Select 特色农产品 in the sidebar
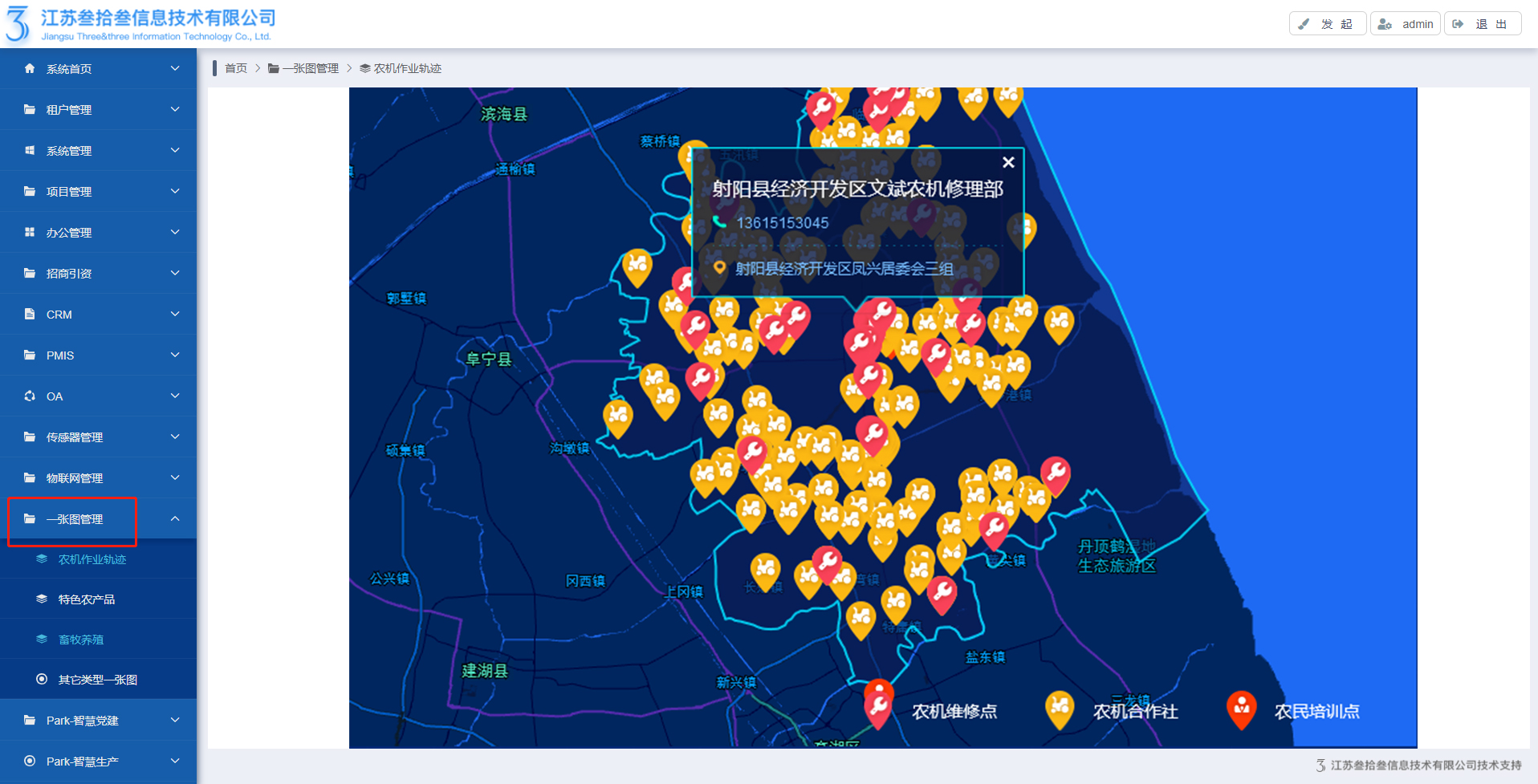The height and width of the screenshot is (784, 1538). (86, 599)
